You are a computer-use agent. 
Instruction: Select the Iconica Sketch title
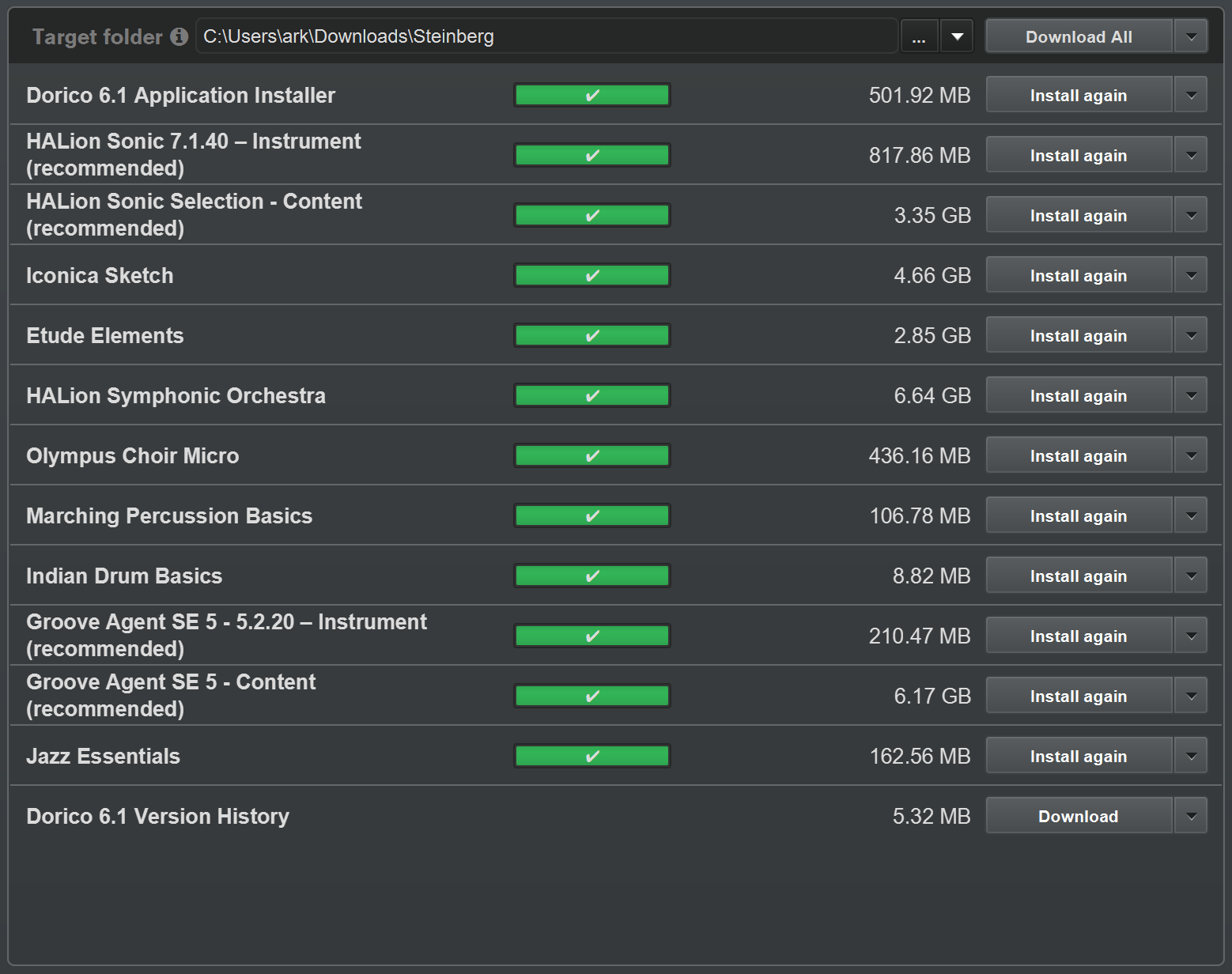pyautogui.click(x=100, y=275)
